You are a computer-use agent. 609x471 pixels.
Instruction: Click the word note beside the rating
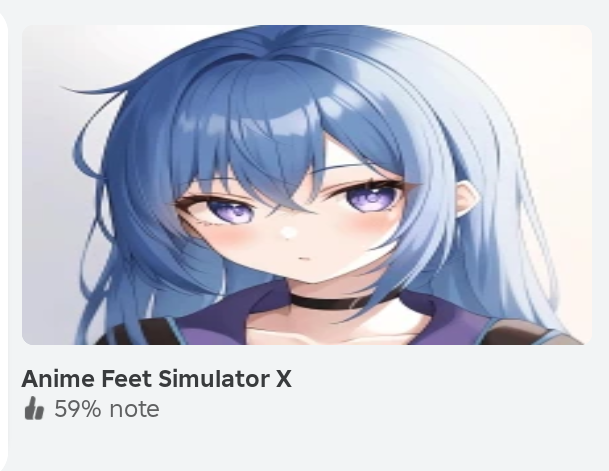coord(134,410)
